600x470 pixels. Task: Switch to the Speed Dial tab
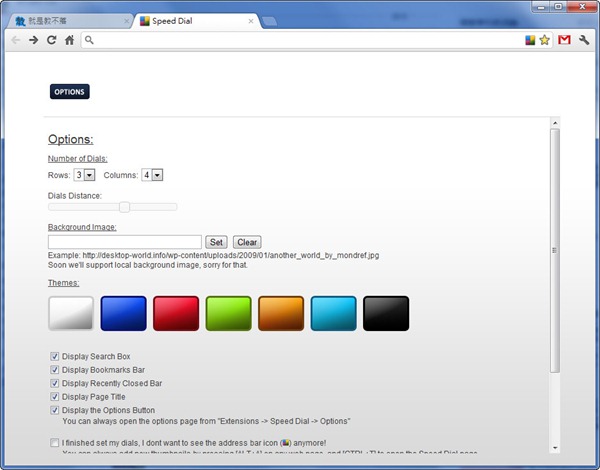pos(196,21)
